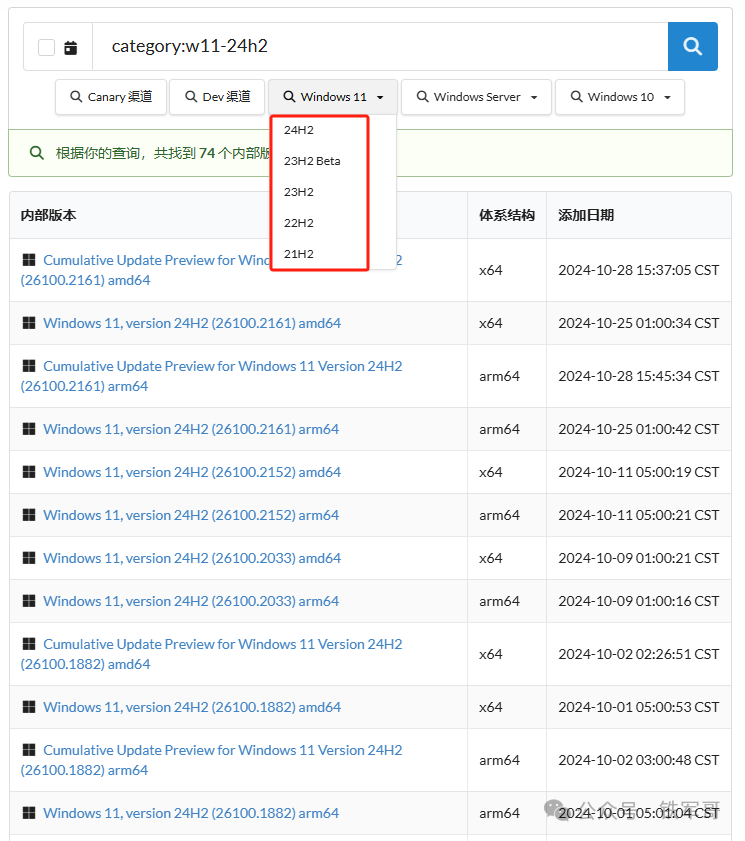Viewport: 745px width, 841px height.
Task: Open Windows 11 24H2 26100.2152 amd64 link
Action: click(x=192, y=472)
